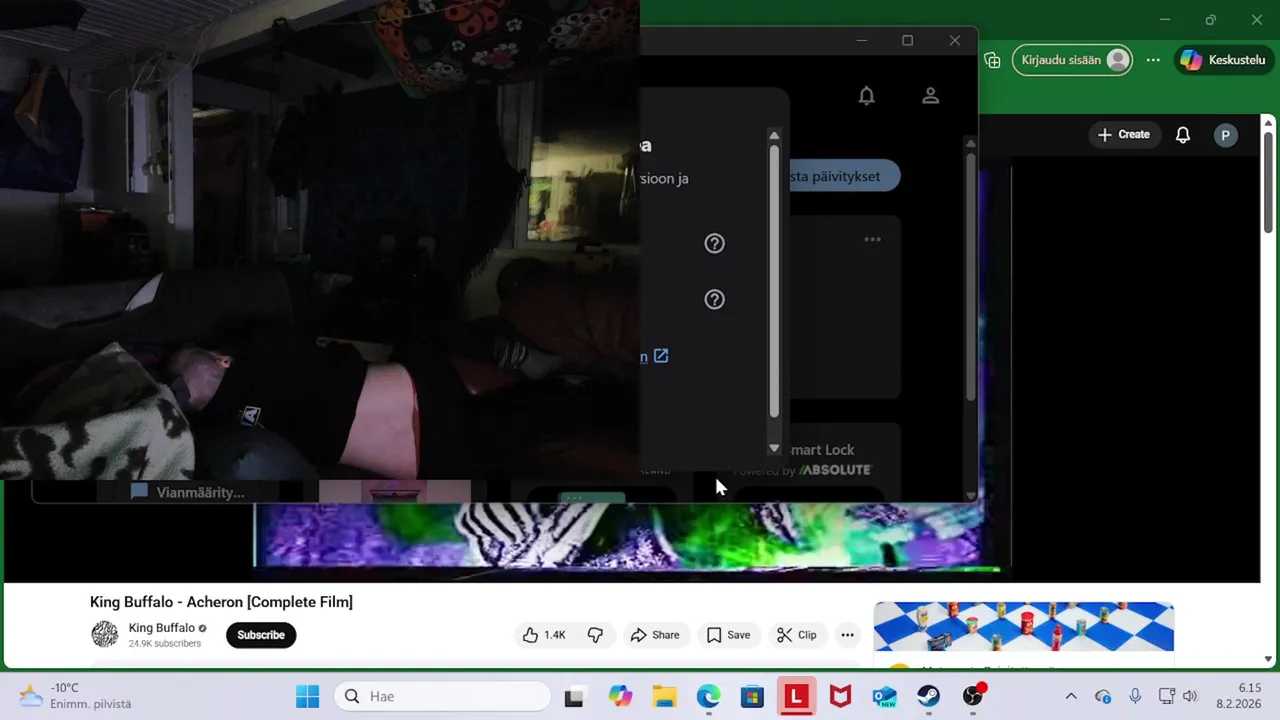Open YouTube notifications bell
Viewport: 1280px width, 720px height.
tap(1183, 135)
